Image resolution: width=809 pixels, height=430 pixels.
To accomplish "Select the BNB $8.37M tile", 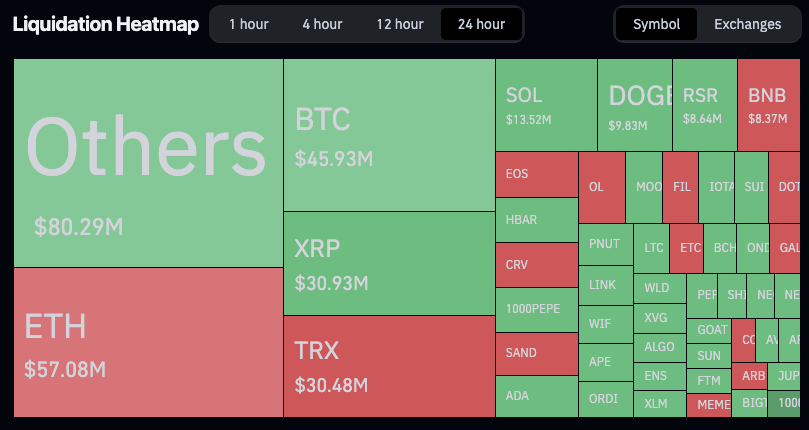I will (768, 104).
